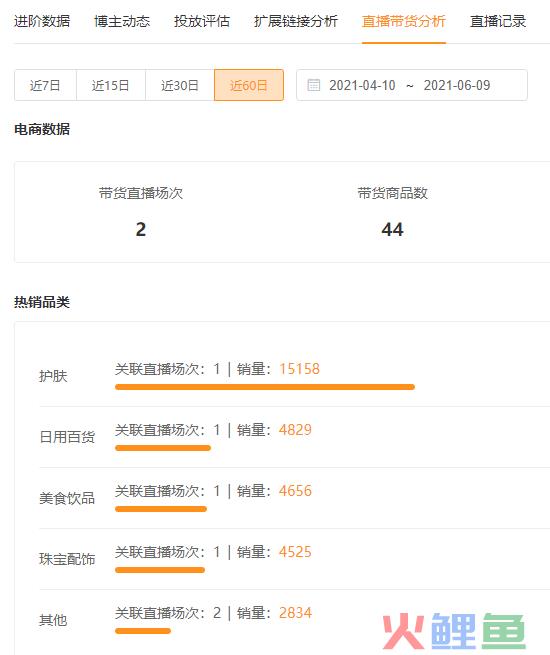Go to 扩展链接分析 tab

pyautogui.click(x=296, y=21)
